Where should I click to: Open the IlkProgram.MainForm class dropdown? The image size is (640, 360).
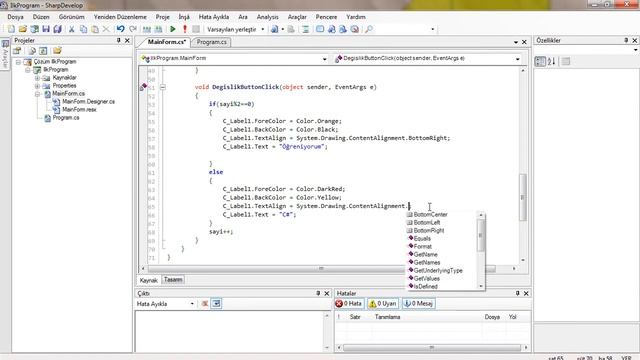[x=324, y=59]
